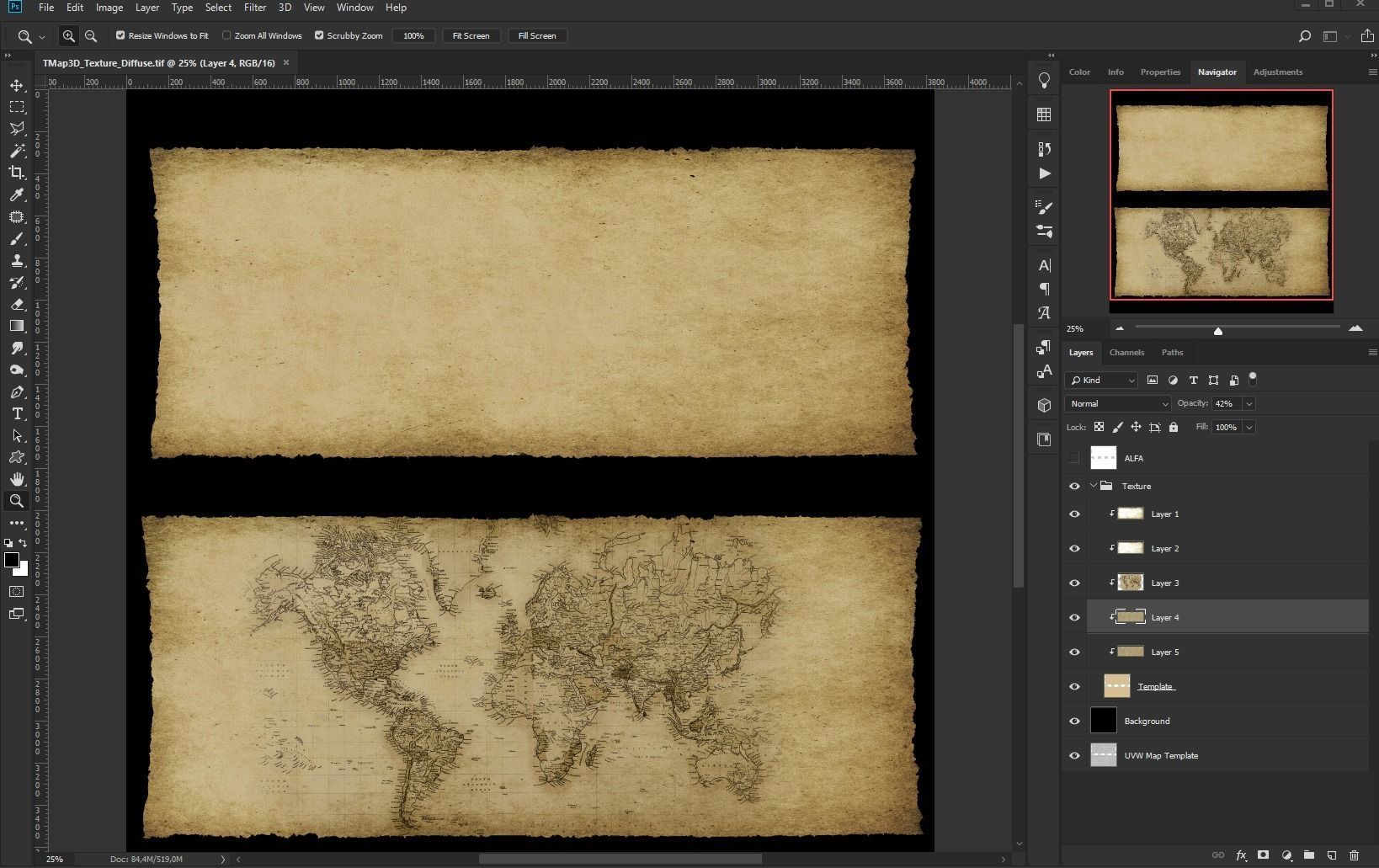Open the blend mode Normal dropdown
The image size is (1379, 868).
(1118, 404)
